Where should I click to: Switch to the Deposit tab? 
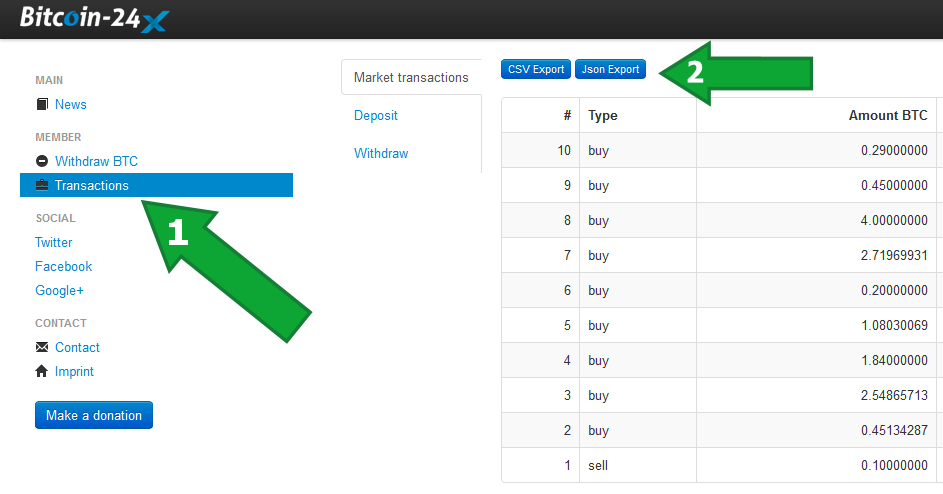pyautogui.click(x=376, y=115)
